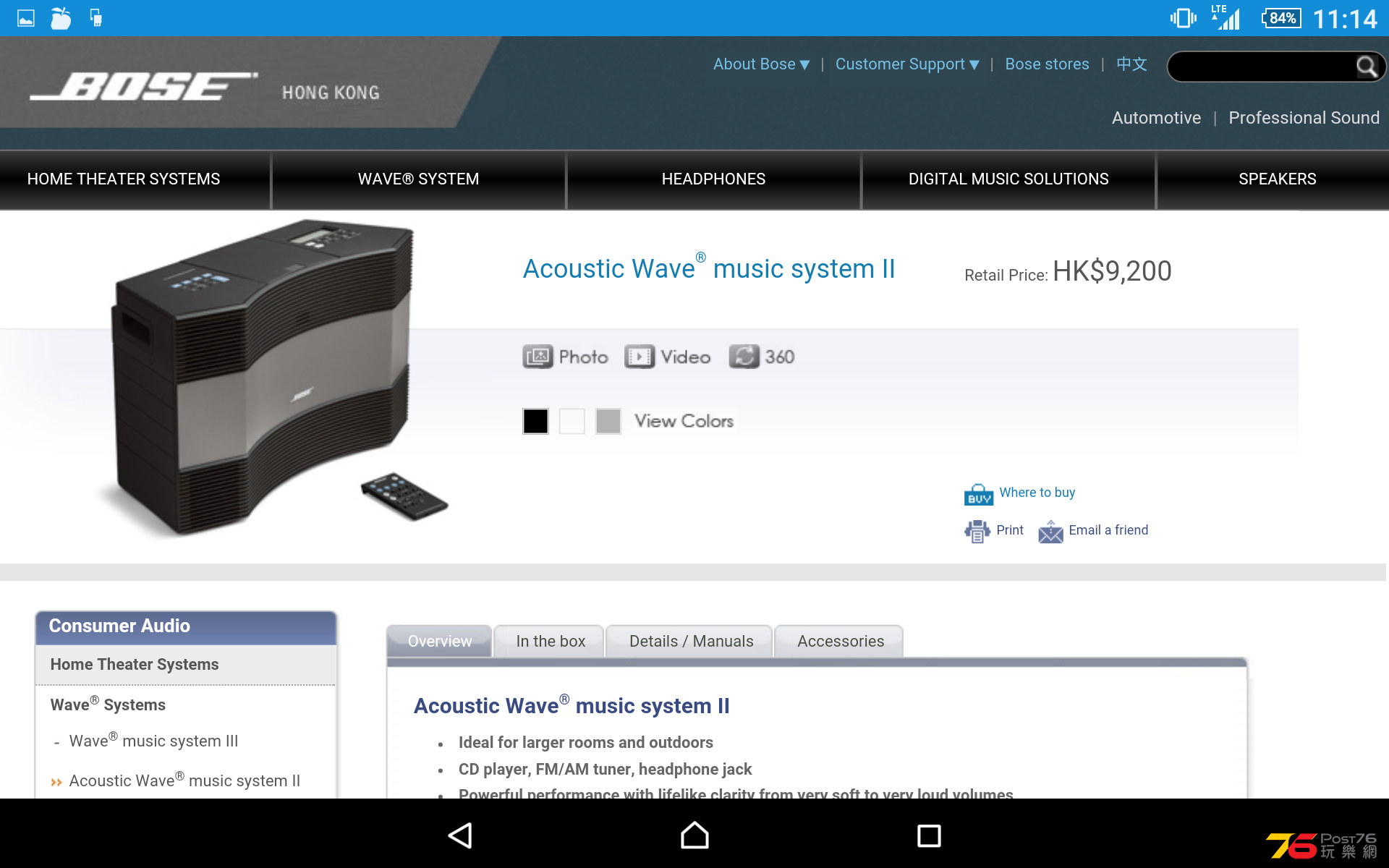Open the Bose stores link
This screenshot has height=868, width=1389.
pyautogui.click(x=1047, y=64)
